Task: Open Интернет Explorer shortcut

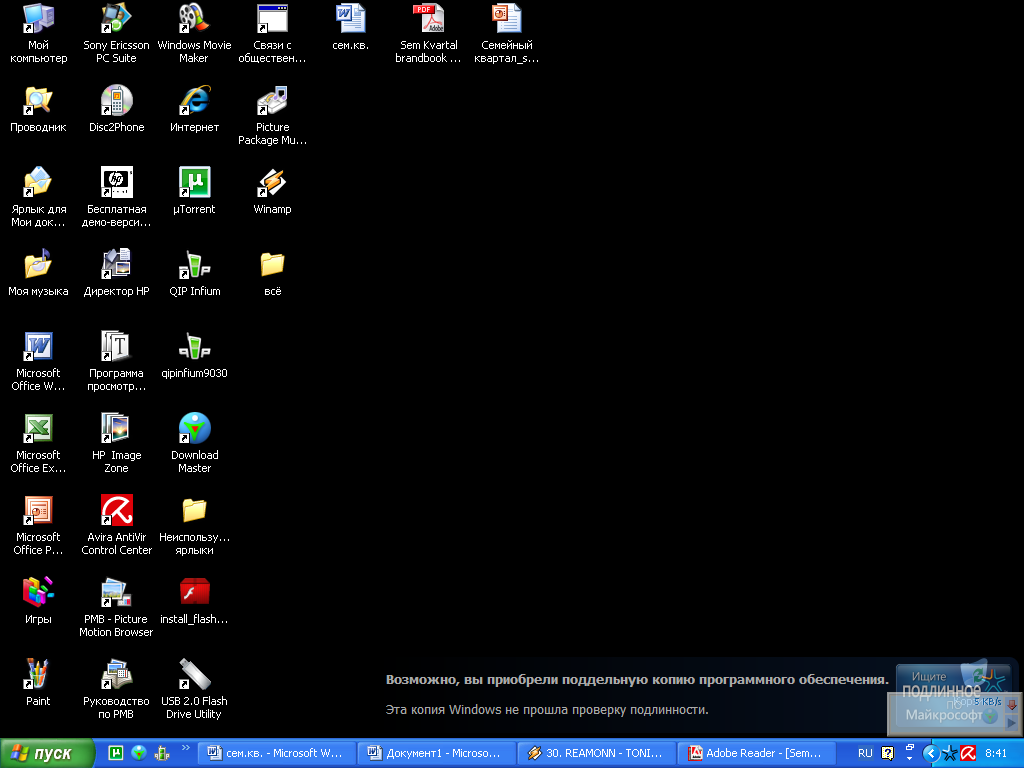Action: tap(194, 110)
